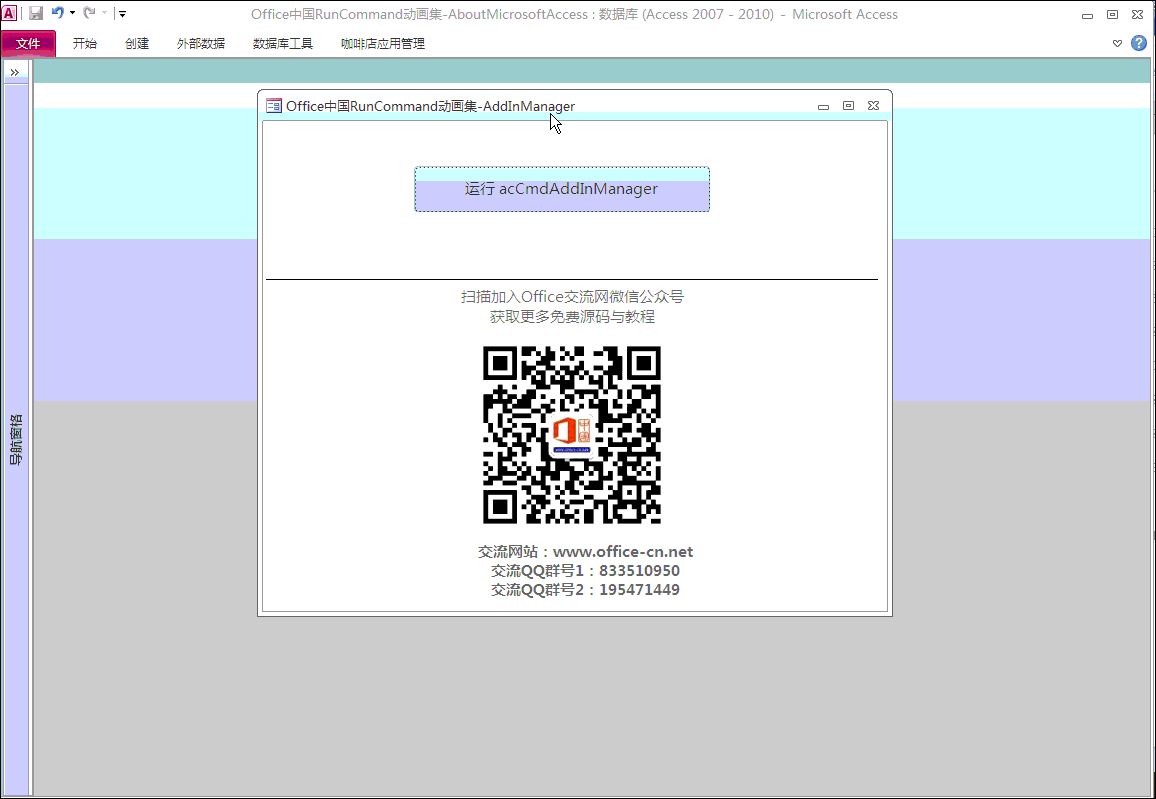1156x799 pixels.
Task: Undo the last action with undo arrow
Action: pyautogui.click(x=58, y=13)
